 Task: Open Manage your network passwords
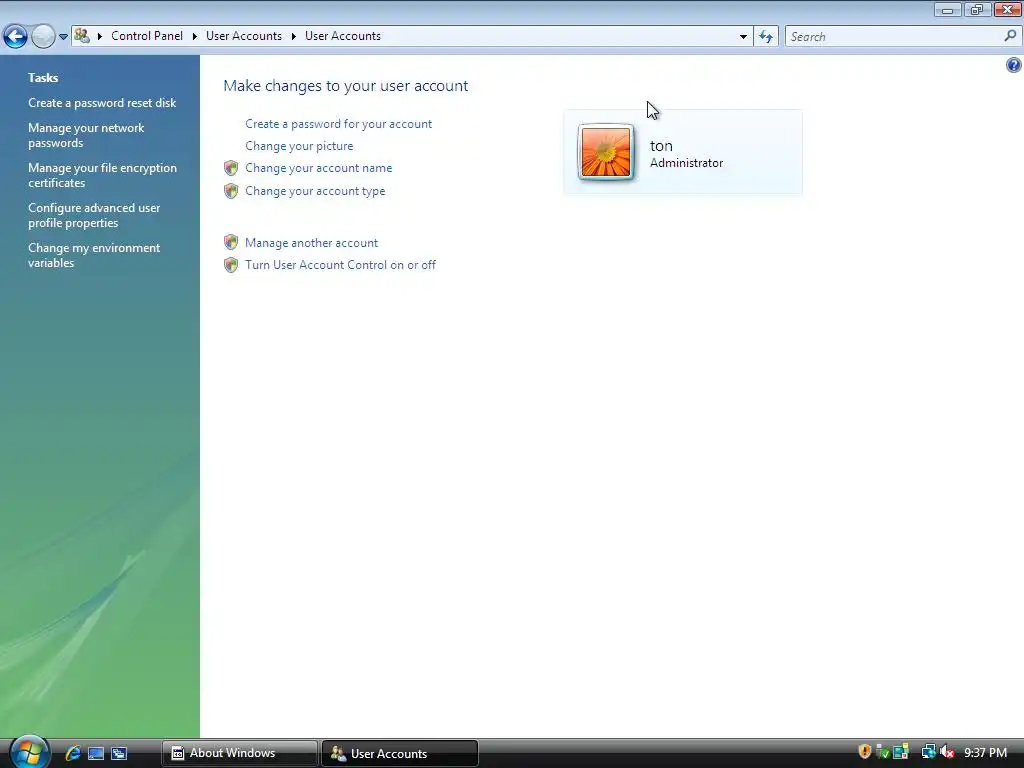pyautogui.click(x=86, y=135)
